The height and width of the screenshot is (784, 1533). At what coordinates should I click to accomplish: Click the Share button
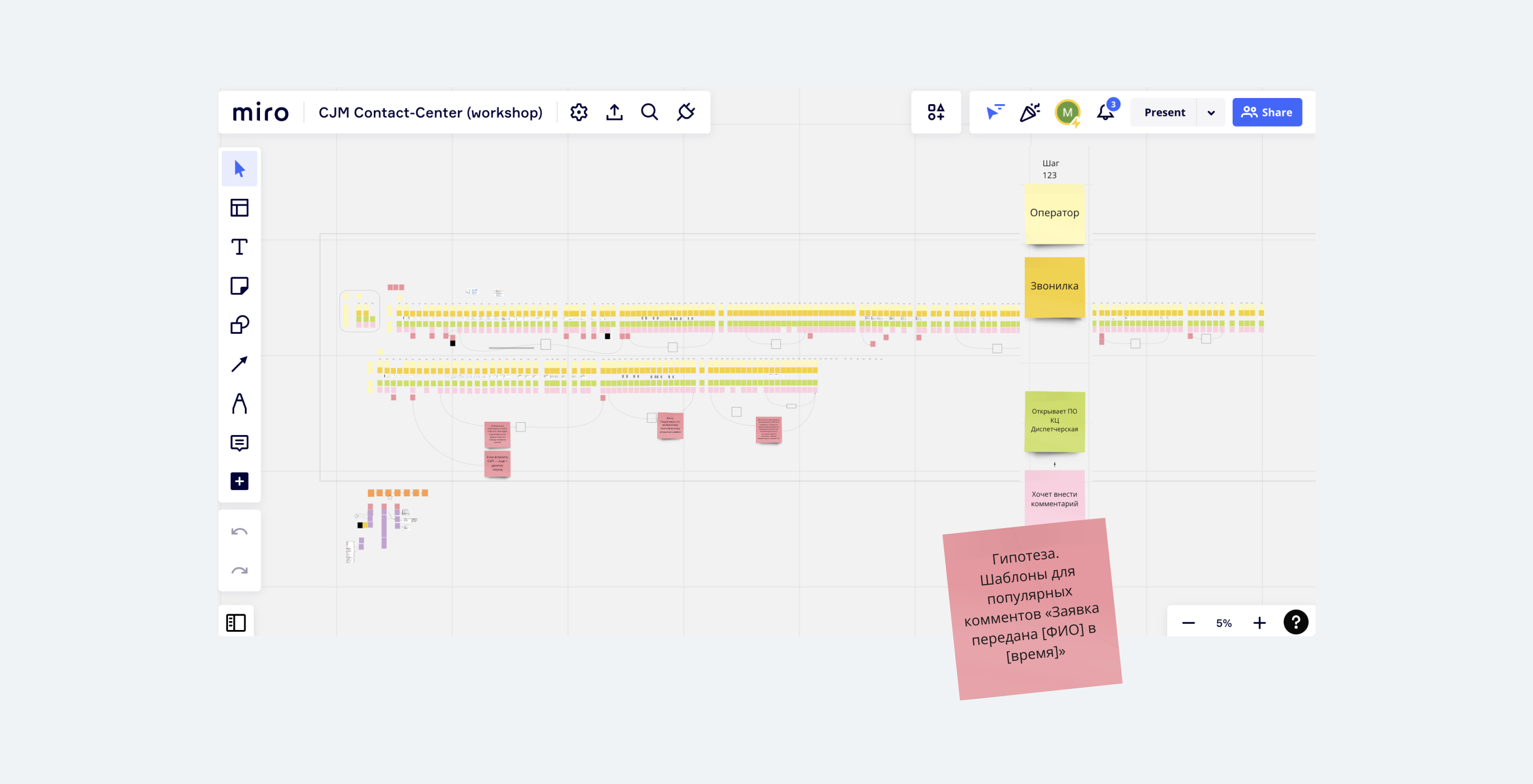coord(1266,113)
